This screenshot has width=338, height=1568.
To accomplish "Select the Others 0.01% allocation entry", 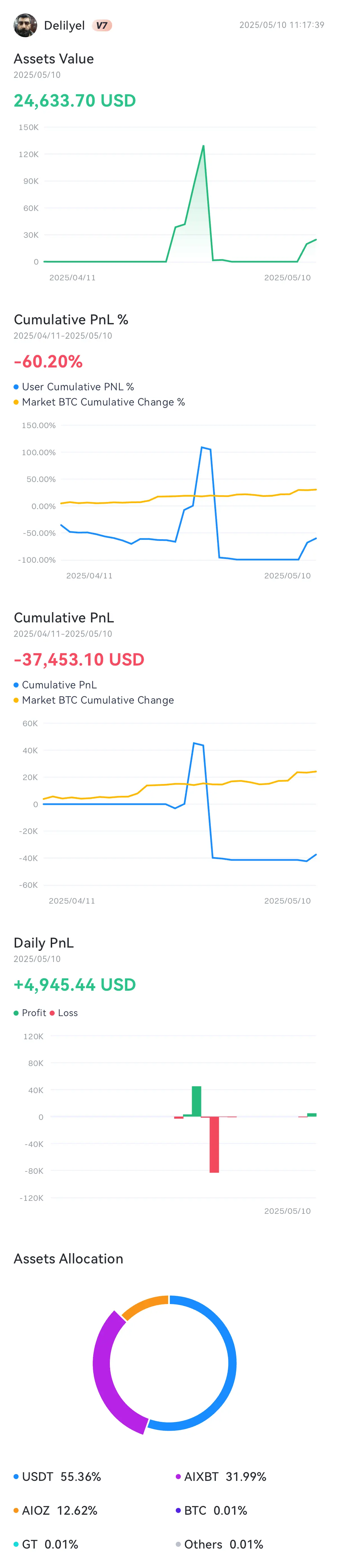I will (219, 1544).
